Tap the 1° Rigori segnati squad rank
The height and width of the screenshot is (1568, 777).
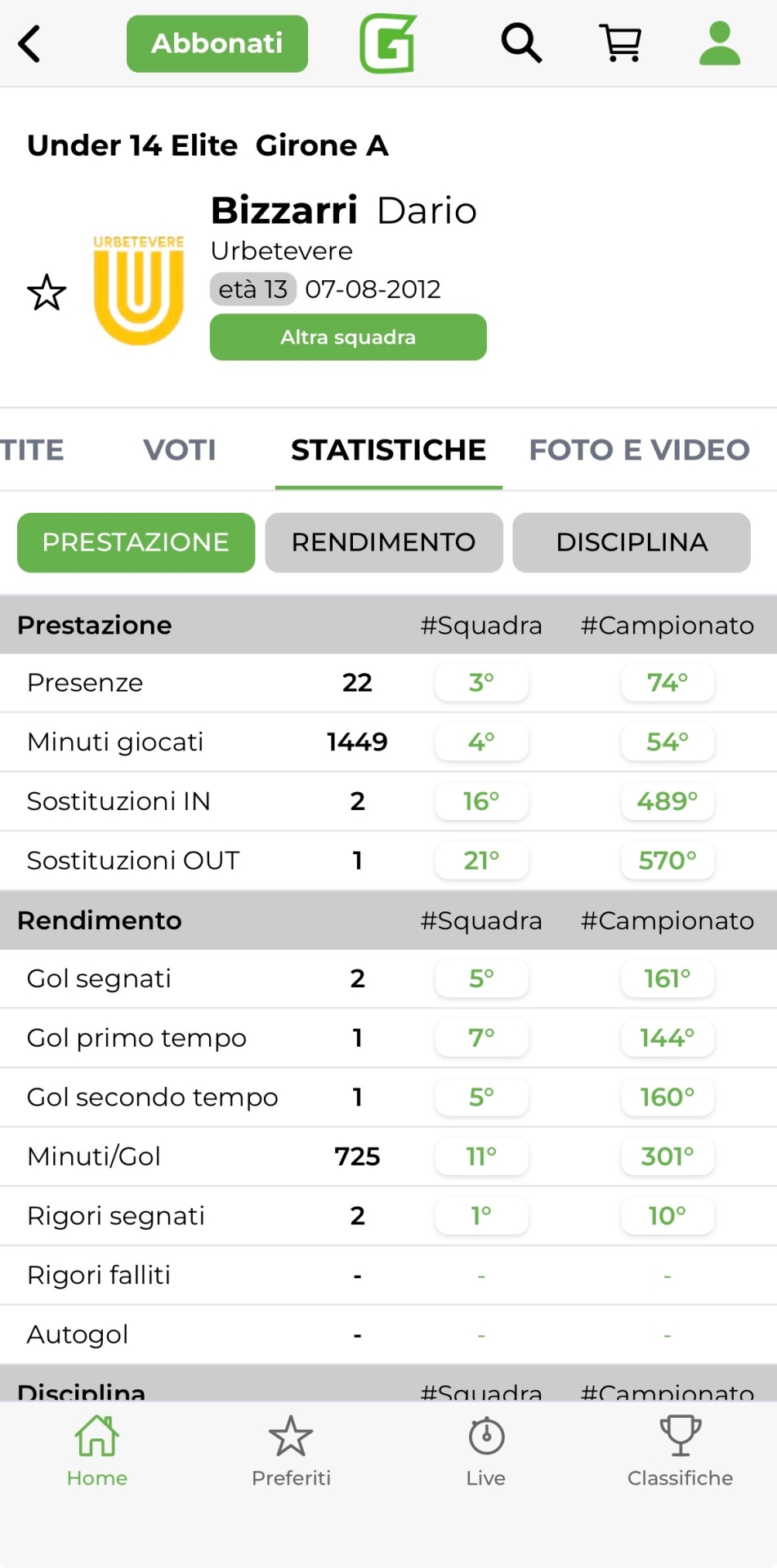(x=481, y=1216)
